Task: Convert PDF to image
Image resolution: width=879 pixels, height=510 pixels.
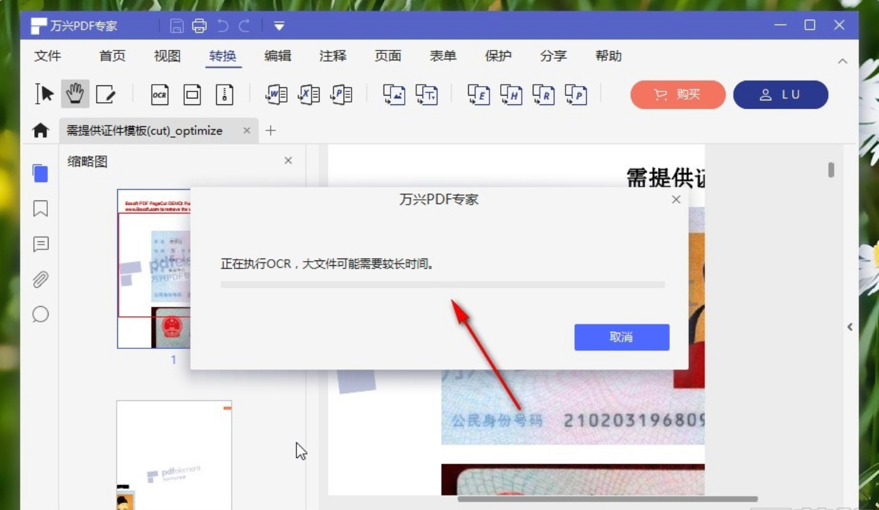Action: pos(394,94)
